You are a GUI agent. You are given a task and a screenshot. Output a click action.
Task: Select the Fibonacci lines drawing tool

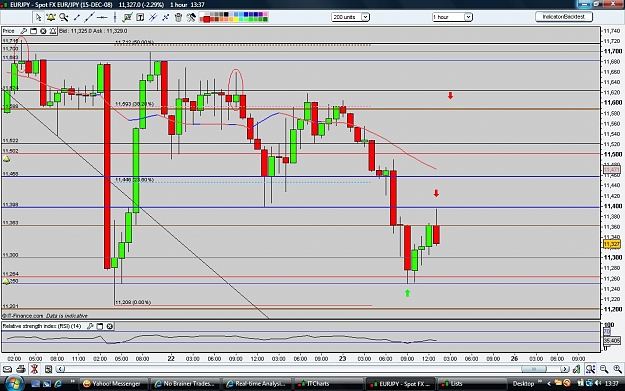point(153,17)
